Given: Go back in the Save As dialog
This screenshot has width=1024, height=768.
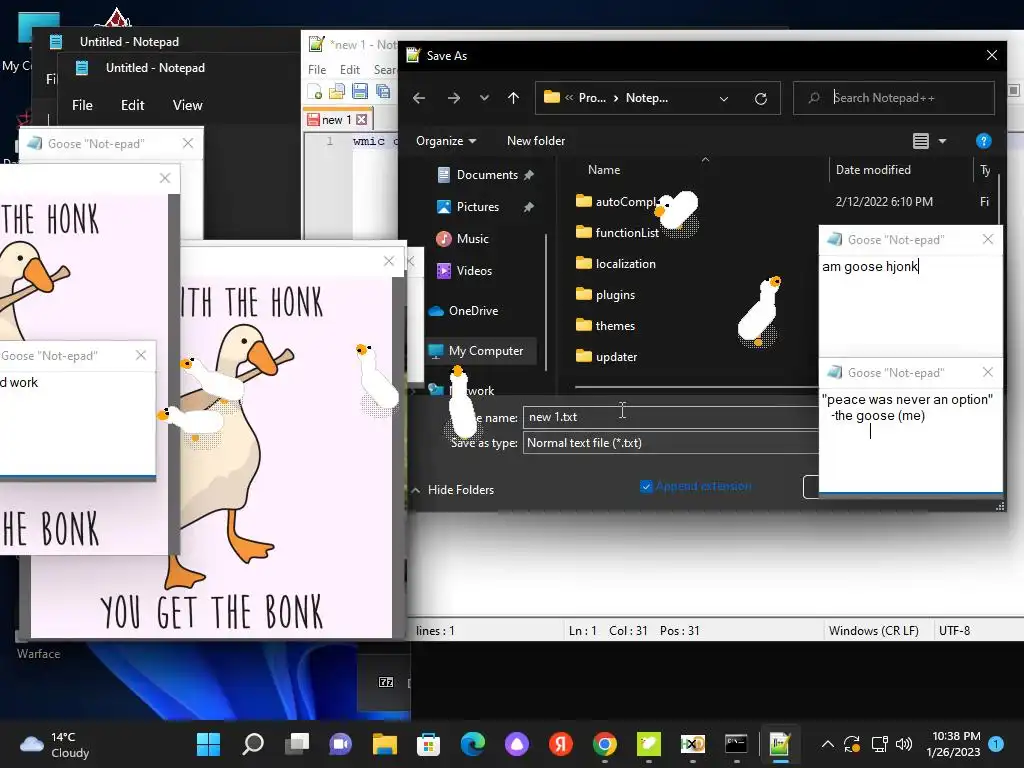Looking at the screenshot, I should click(x=419, y=98).
